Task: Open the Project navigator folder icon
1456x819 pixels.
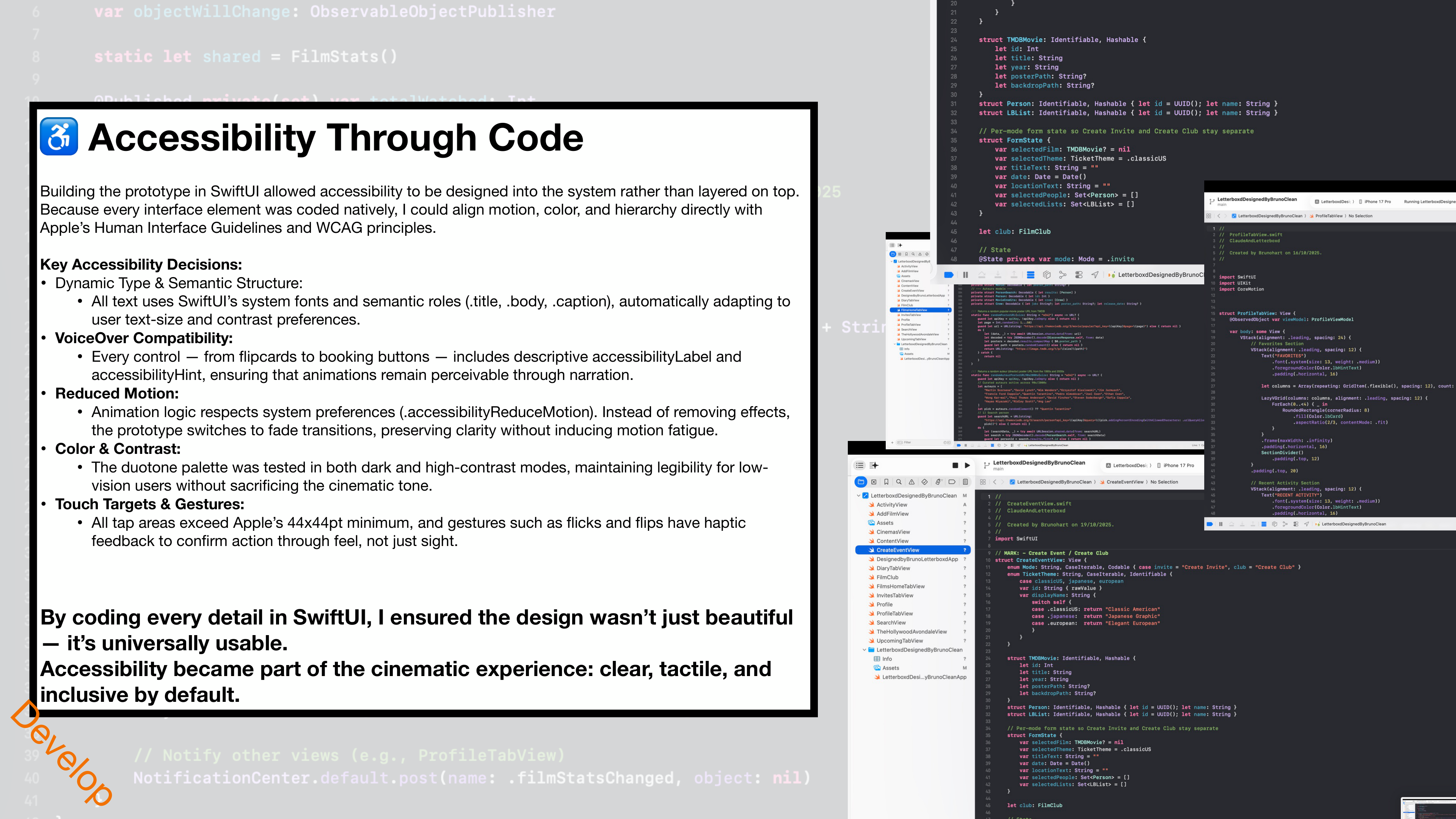Action: point(861,483)
